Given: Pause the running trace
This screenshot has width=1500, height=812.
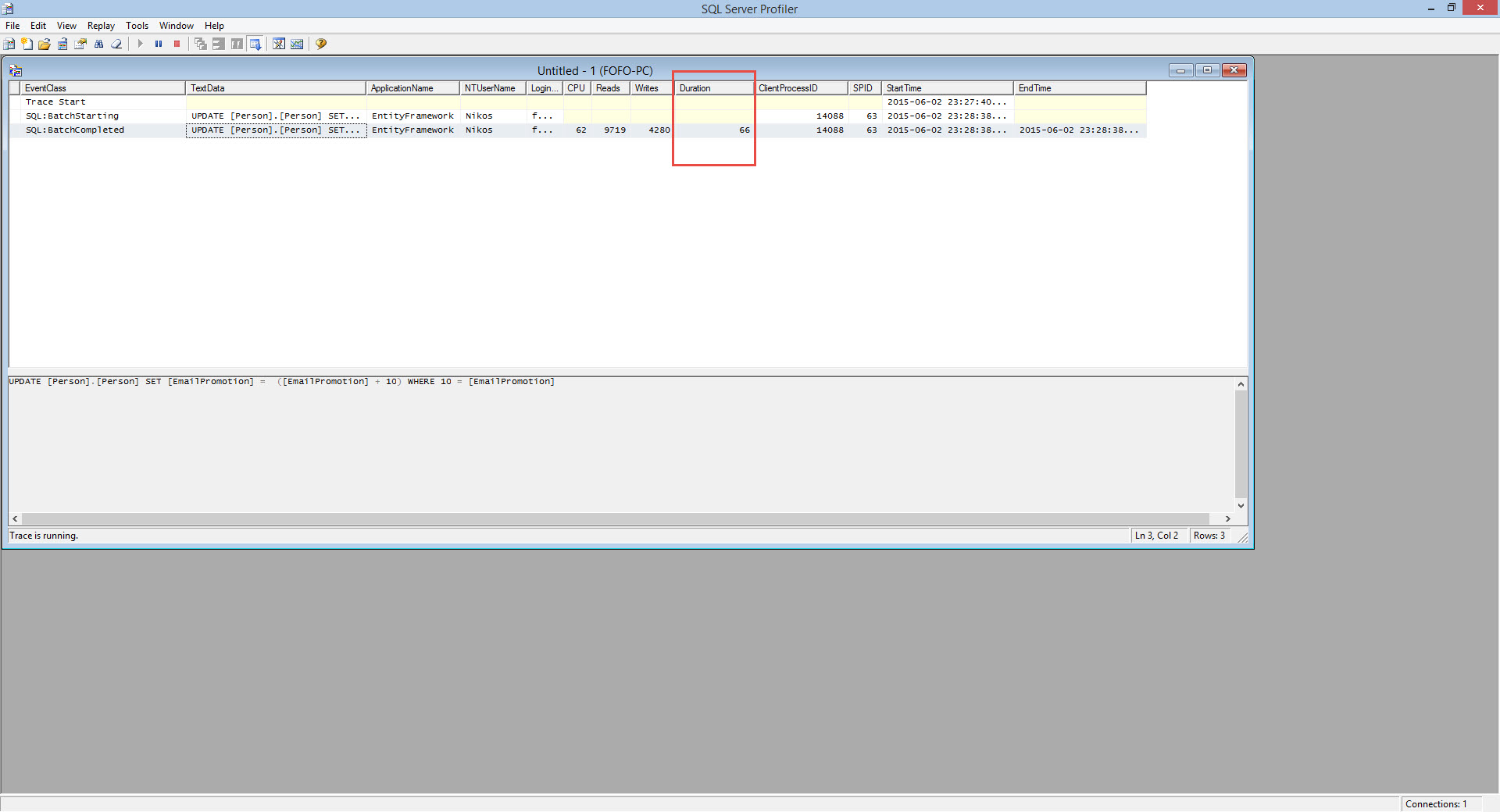Looking at the screenshot, I should click(x=159, y=44).
